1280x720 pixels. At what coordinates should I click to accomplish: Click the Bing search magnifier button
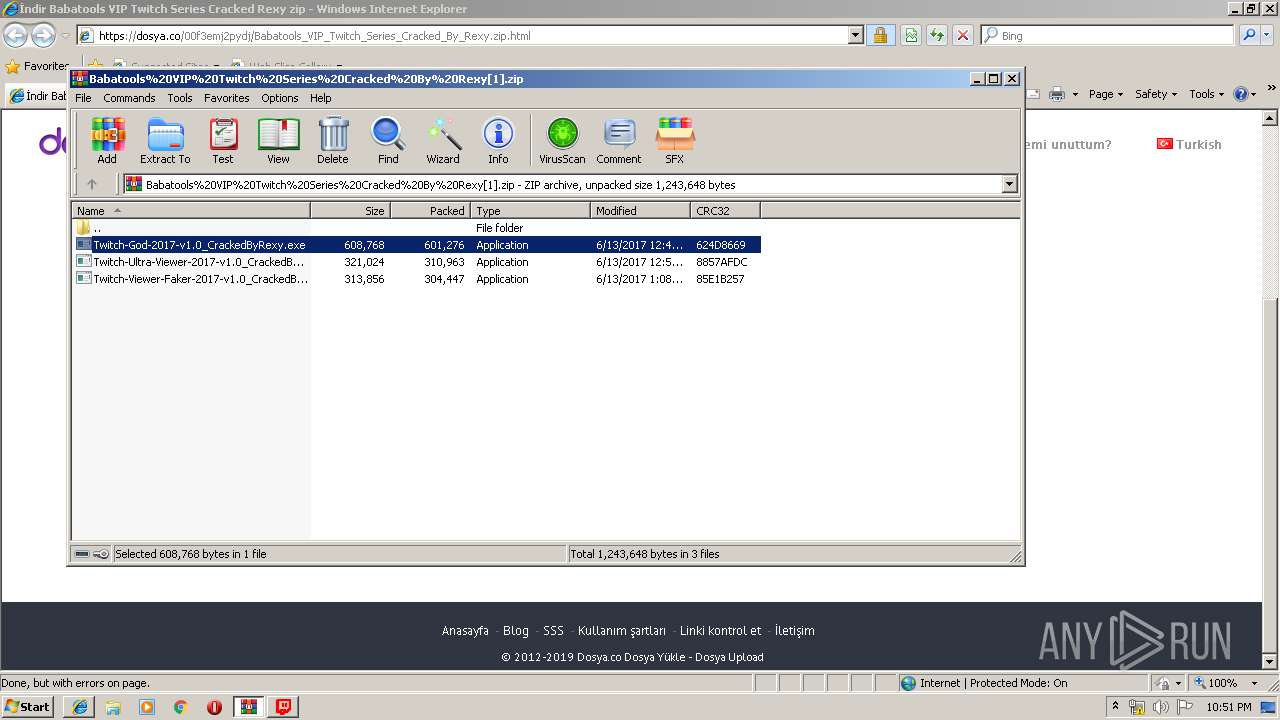point(1249,35)
